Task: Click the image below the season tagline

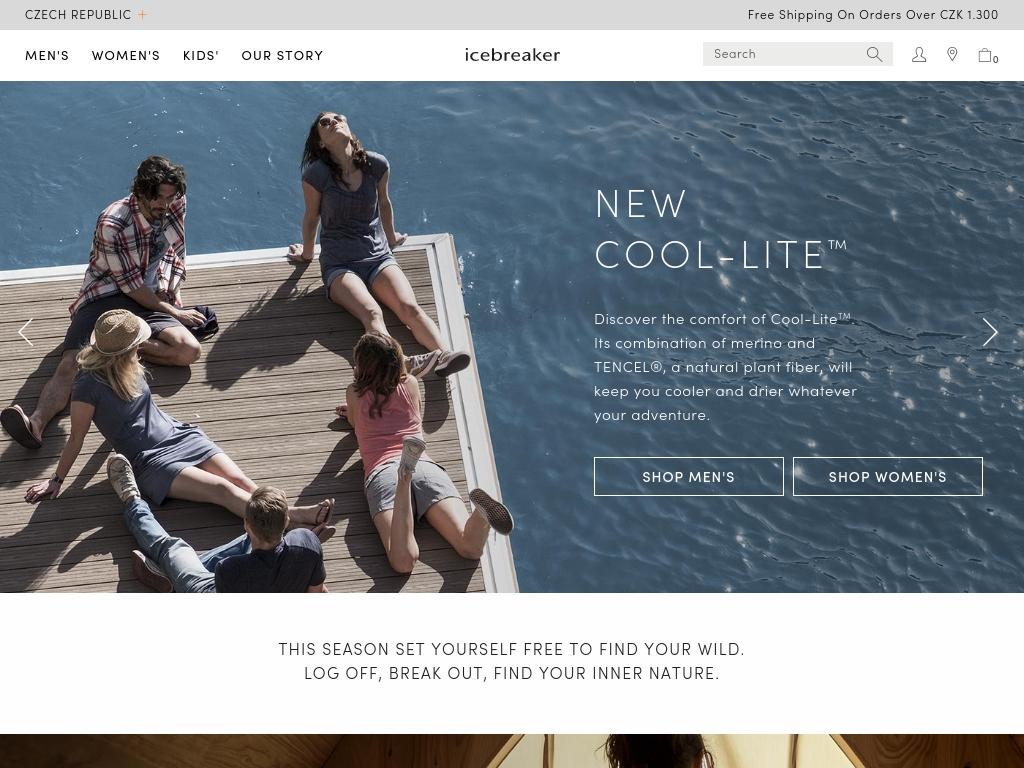Action: (x=512, y=751)
